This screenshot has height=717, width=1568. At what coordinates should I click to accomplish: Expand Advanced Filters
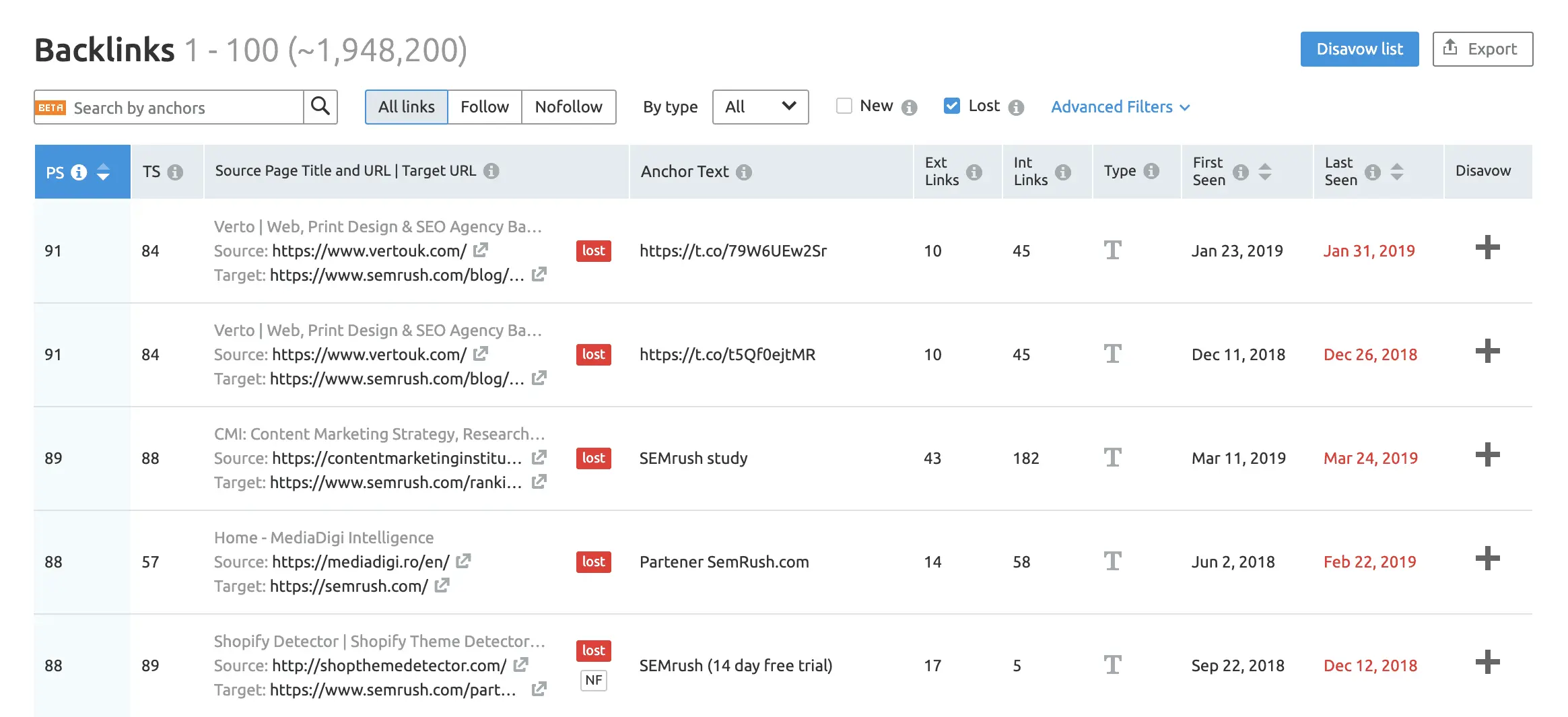click(x=1120, y=107)
